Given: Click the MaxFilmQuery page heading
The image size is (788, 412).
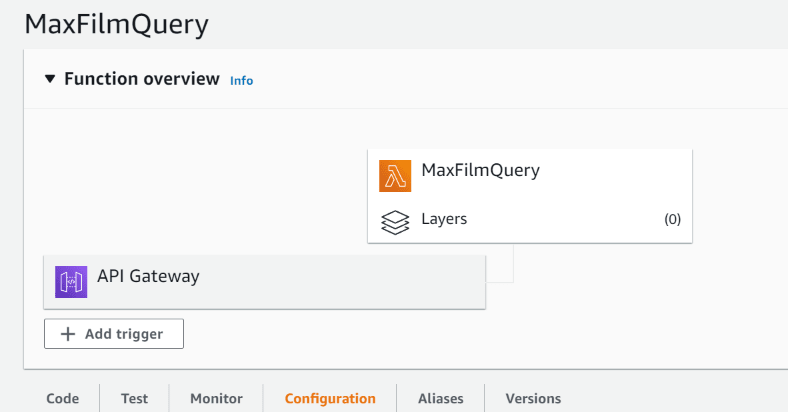Looking at the screenshot, I should point(117,25).
